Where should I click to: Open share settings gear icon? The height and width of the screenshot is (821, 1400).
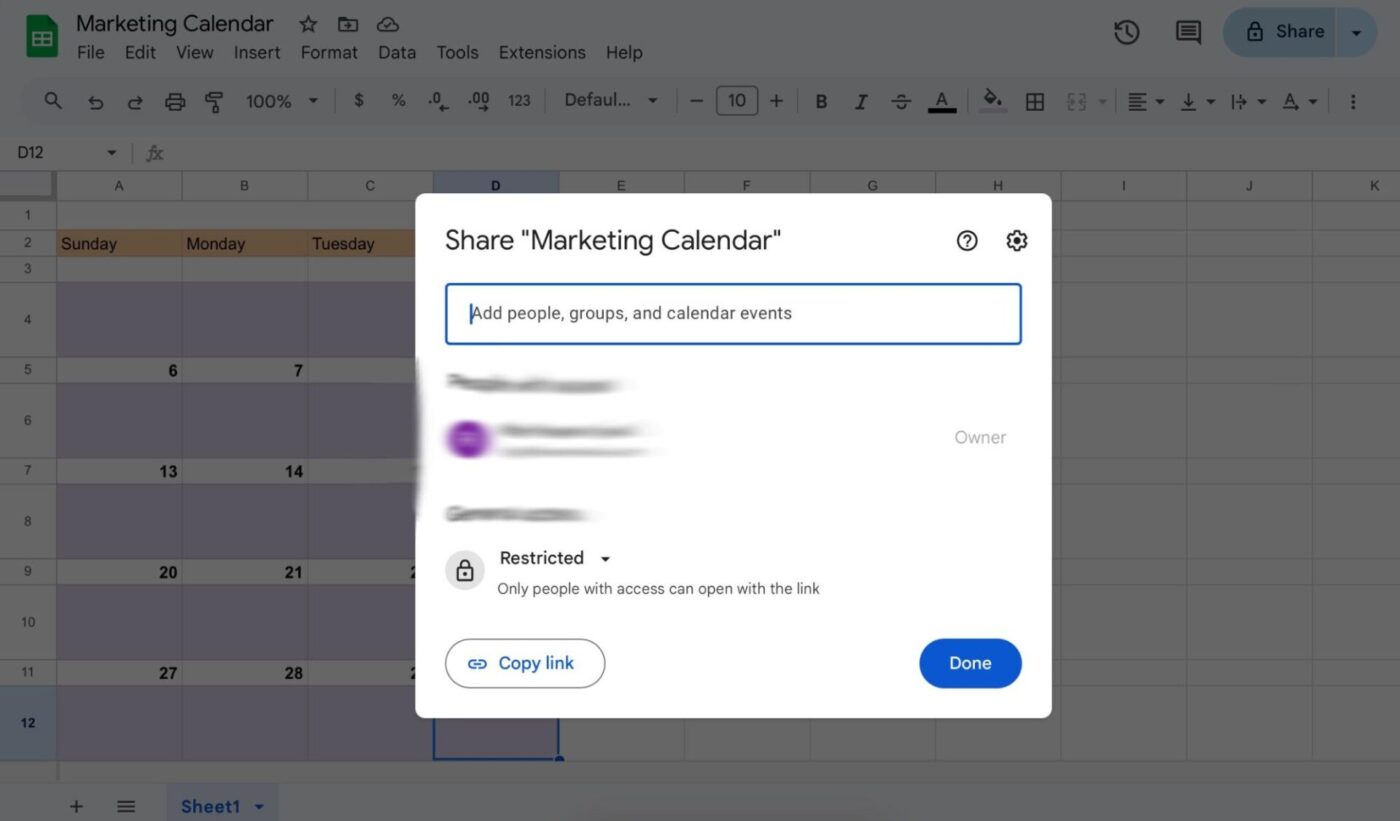tap(1016, 241)
